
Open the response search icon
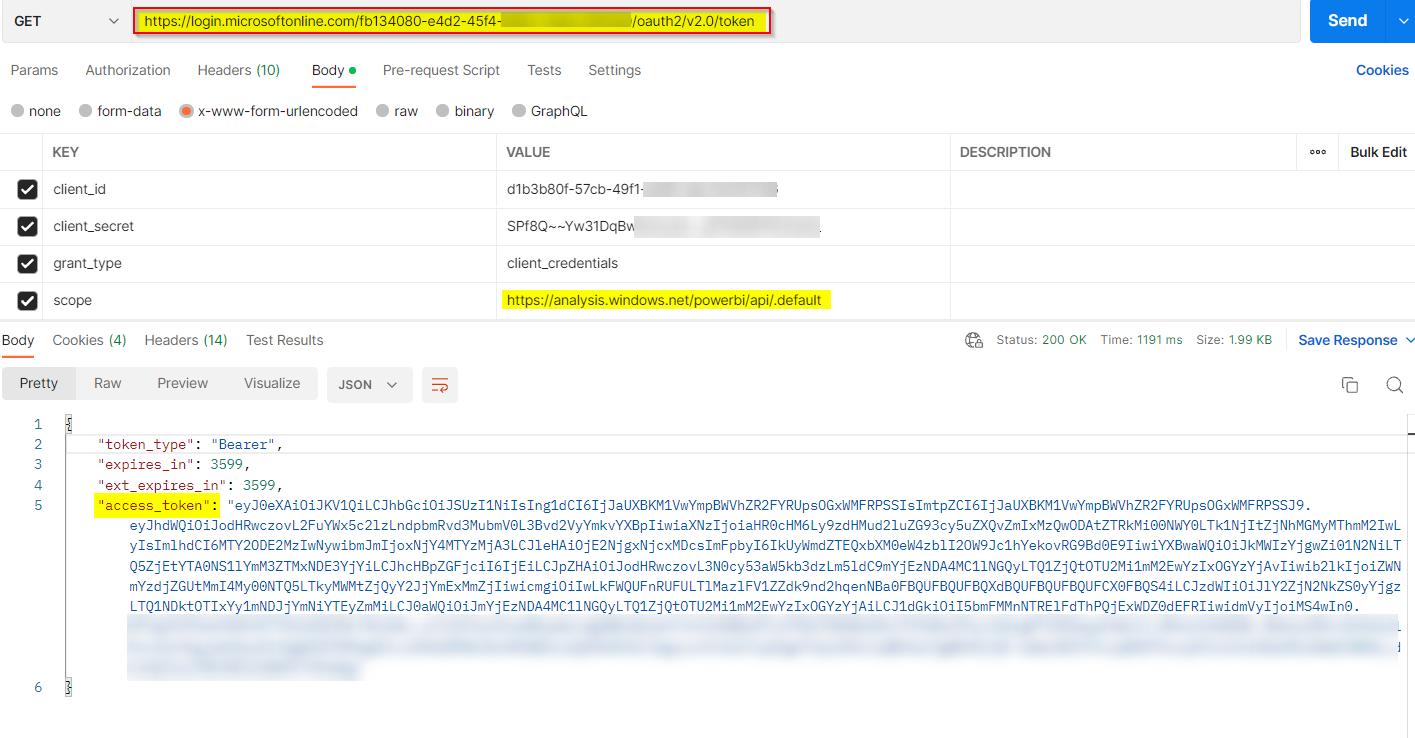[1394, 385]
